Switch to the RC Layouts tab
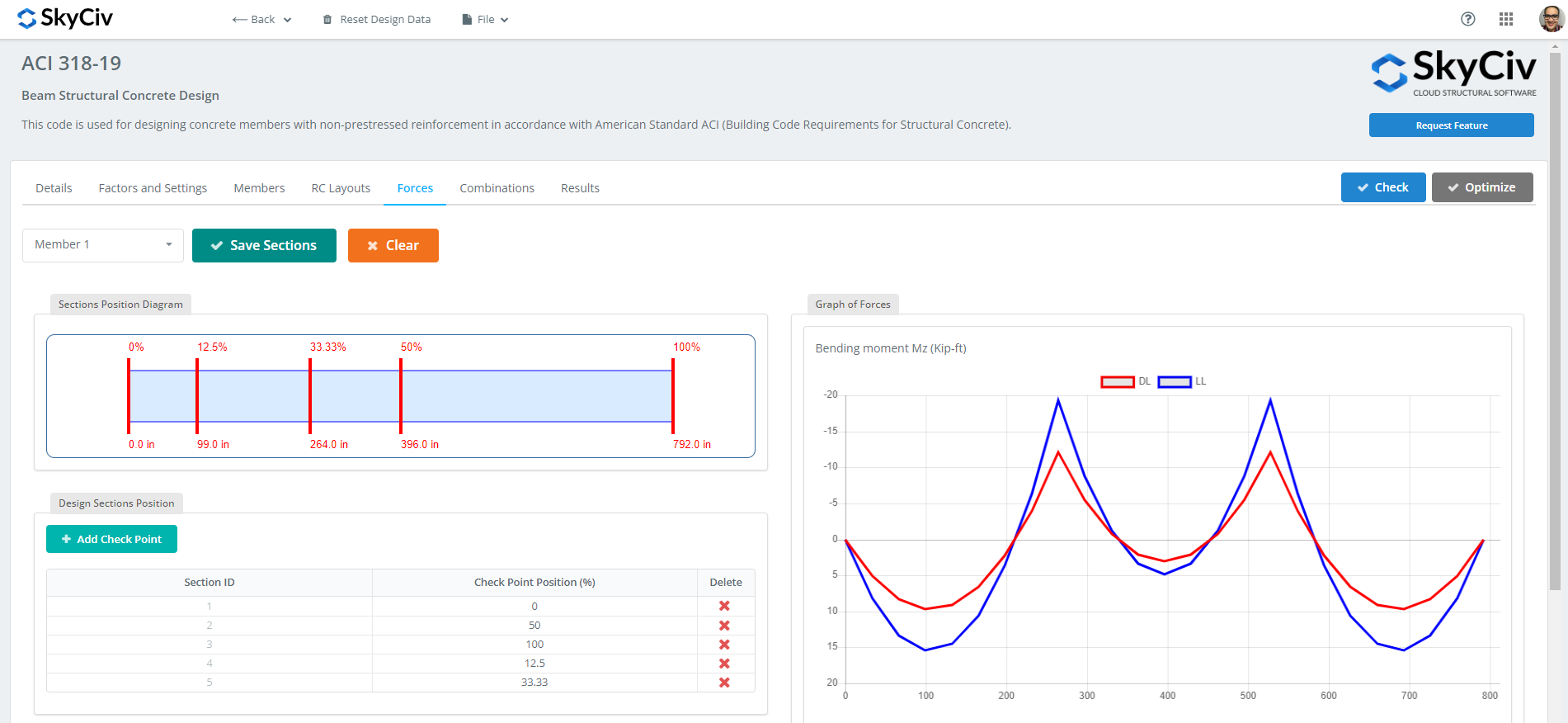The height and width of the screenshot is (723, 1568). [x=341, y=188]
